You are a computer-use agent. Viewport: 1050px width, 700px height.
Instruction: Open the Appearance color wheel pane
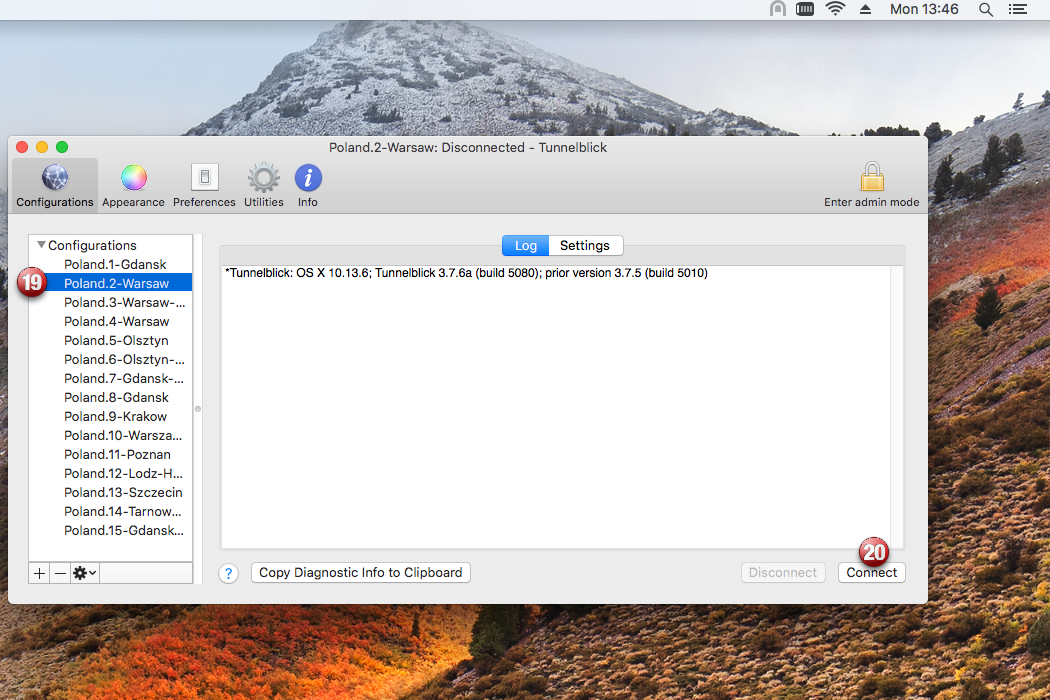[133, 186]
